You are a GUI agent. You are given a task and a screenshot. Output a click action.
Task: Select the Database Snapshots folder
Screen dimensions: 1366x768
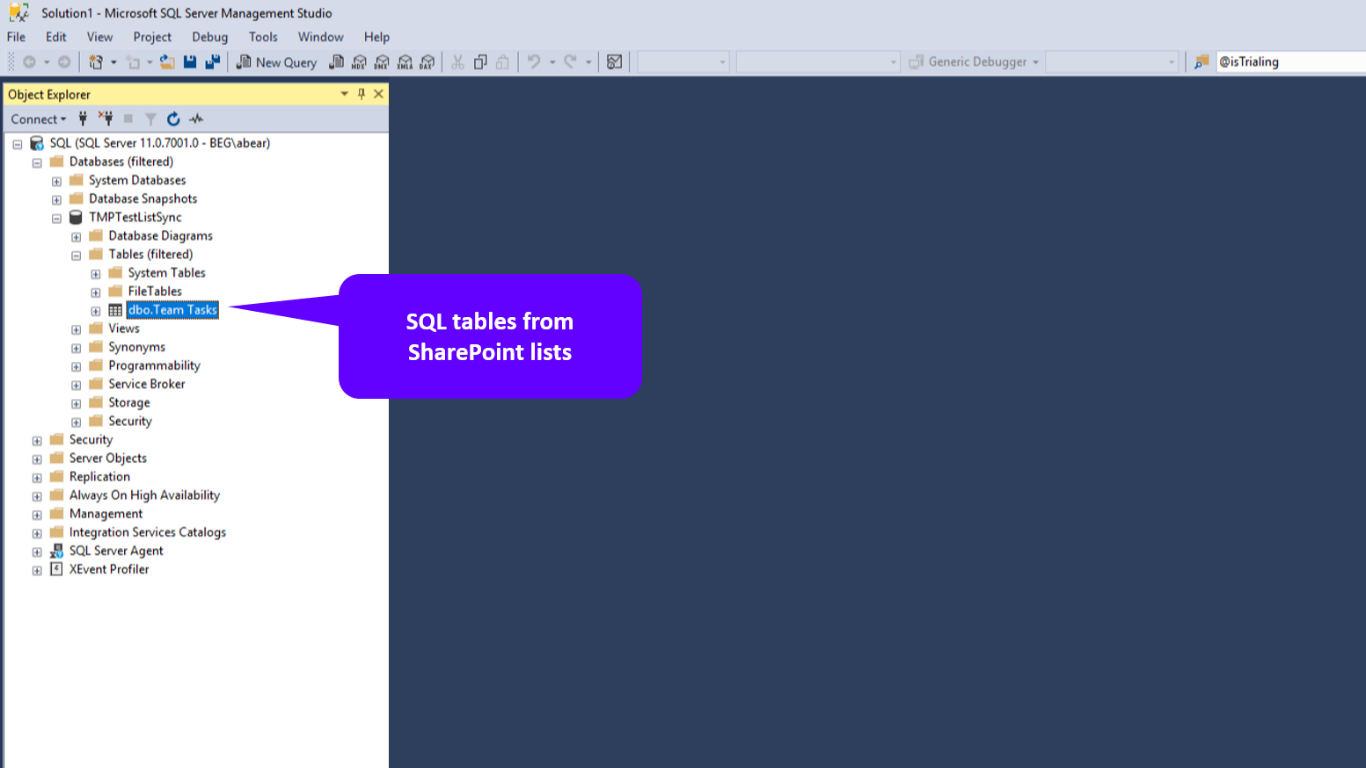tap(143, 199)
